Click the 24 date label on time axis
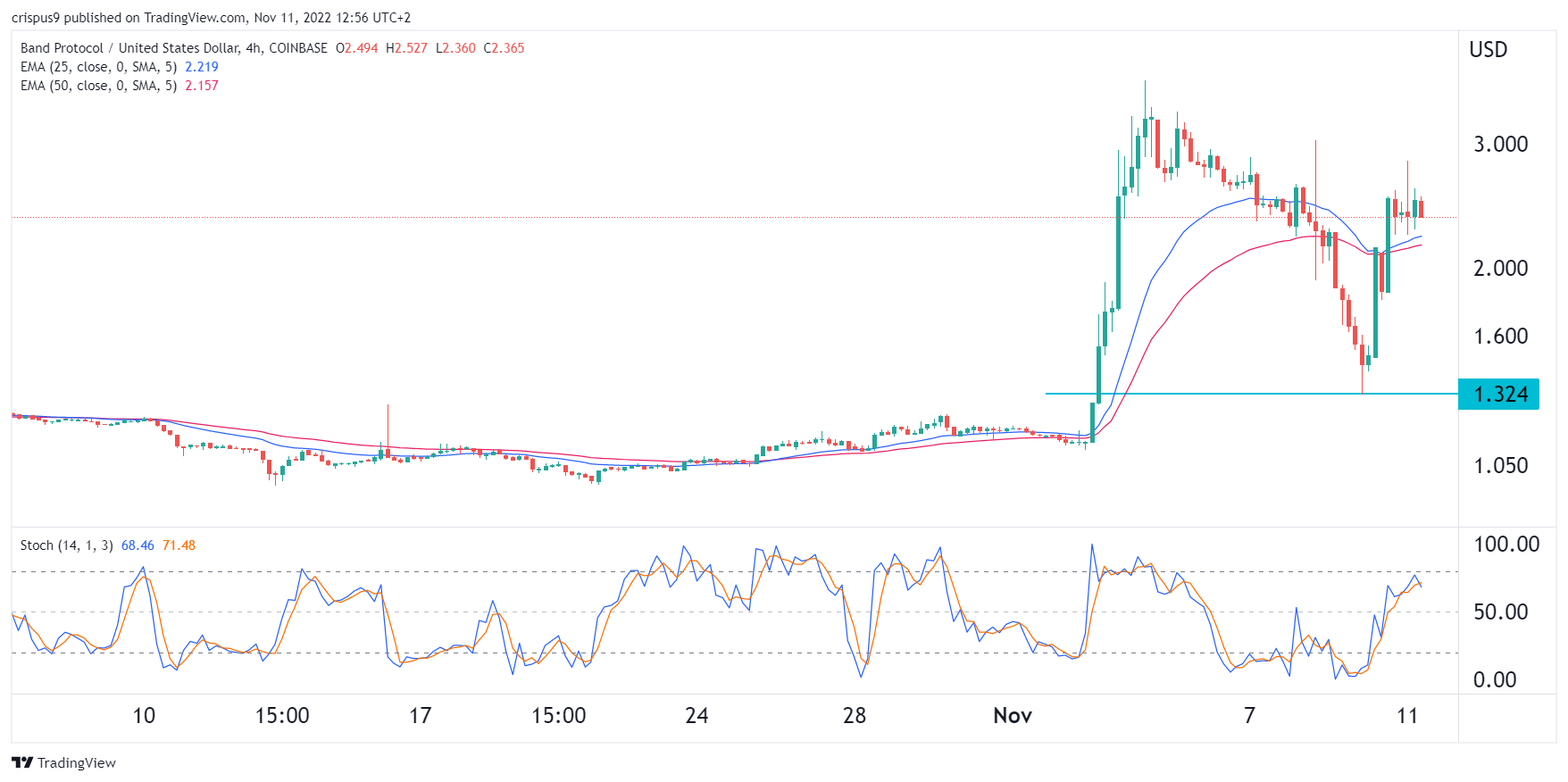The image size is (1568, 782). (696, 715)
